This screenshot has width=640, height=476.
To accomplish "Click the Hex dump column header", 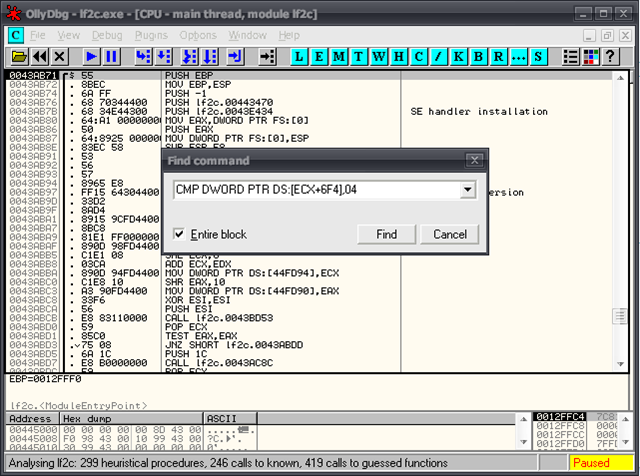I will pyautogui.click(x=131, y=418).
